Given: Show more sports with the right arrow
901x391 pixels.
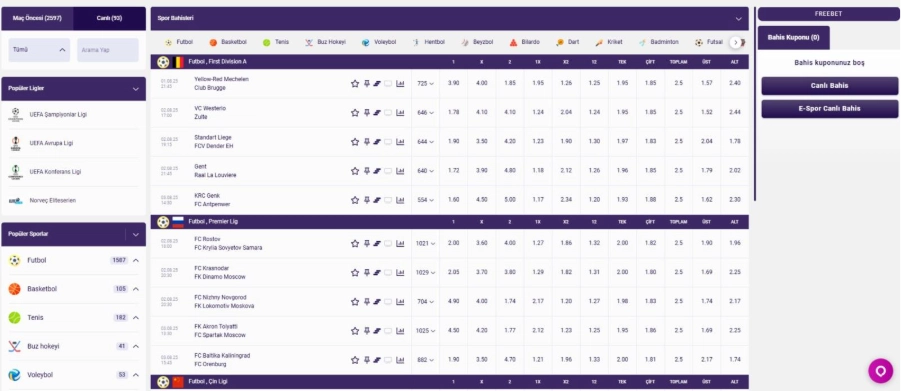Looking at the screenshot, I should [x=735, y=43].
